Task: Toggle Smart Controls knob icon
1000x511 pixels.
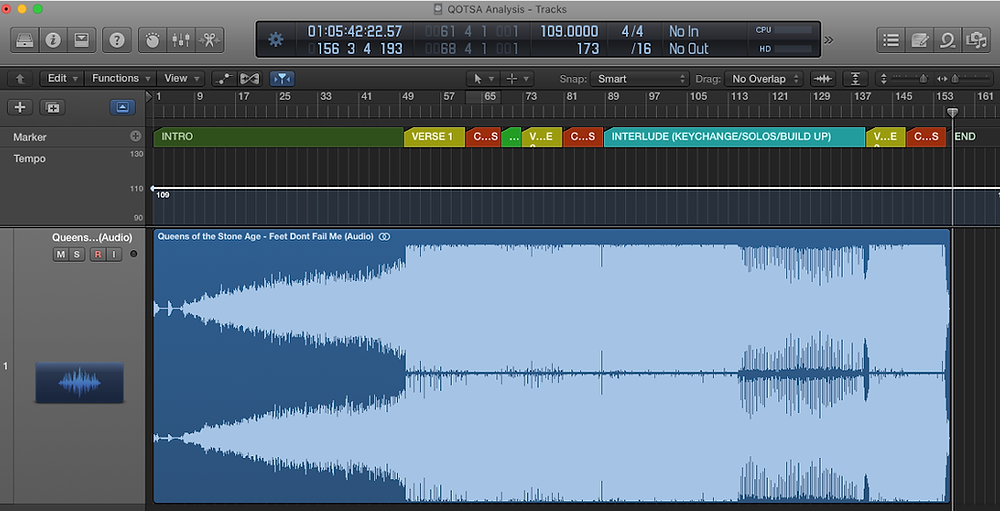Action: pyautogui.click(x=152, y=40)
